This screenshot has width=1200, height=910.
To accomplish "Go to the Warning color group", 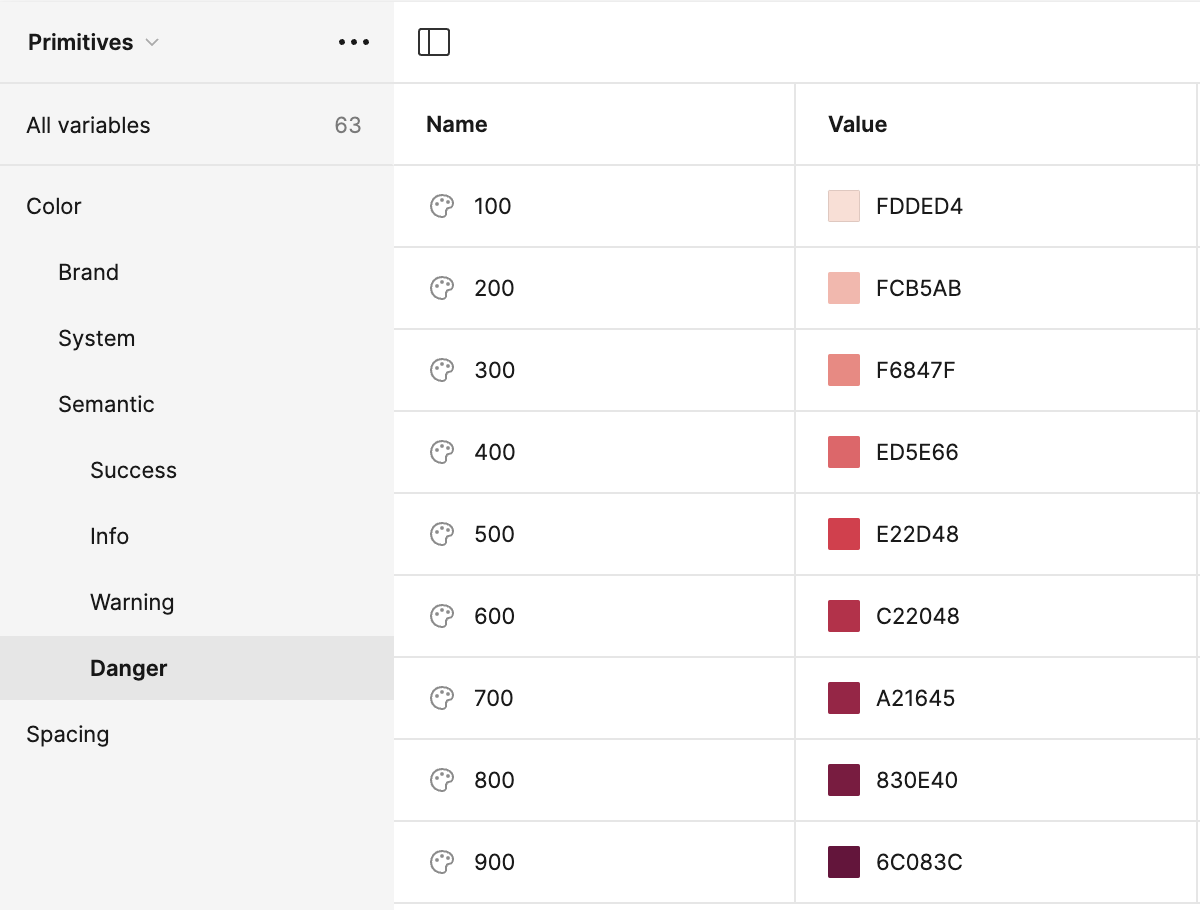I will (132, 602).
